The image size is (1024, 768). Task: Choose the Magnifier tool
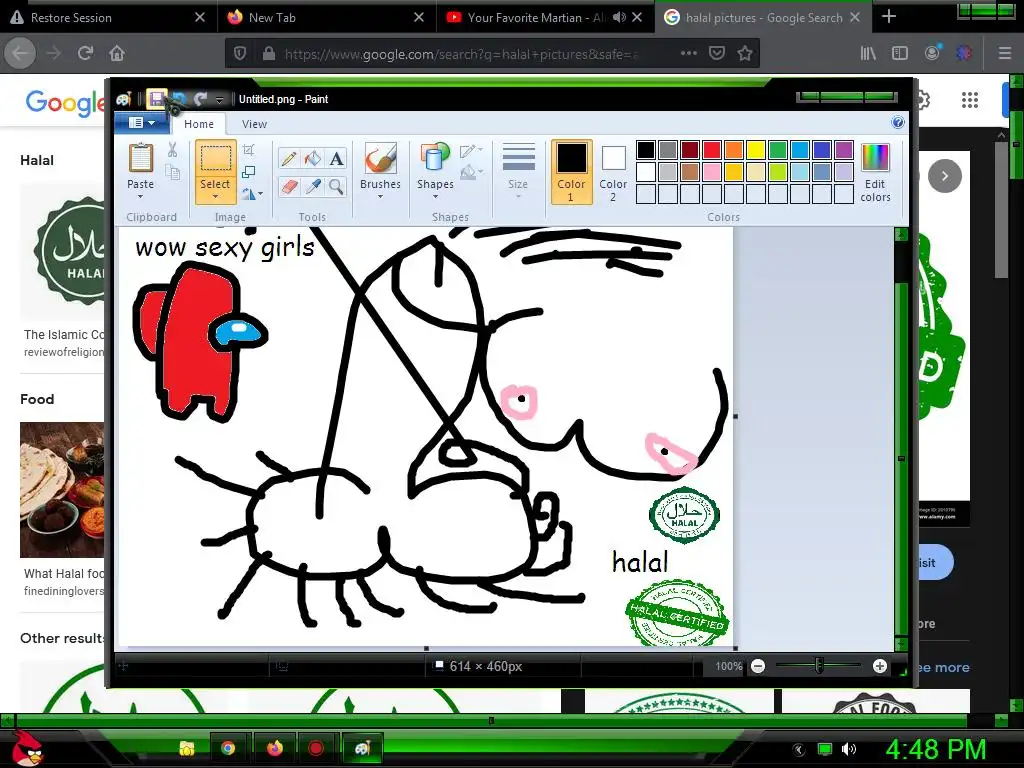click(336, 187)
